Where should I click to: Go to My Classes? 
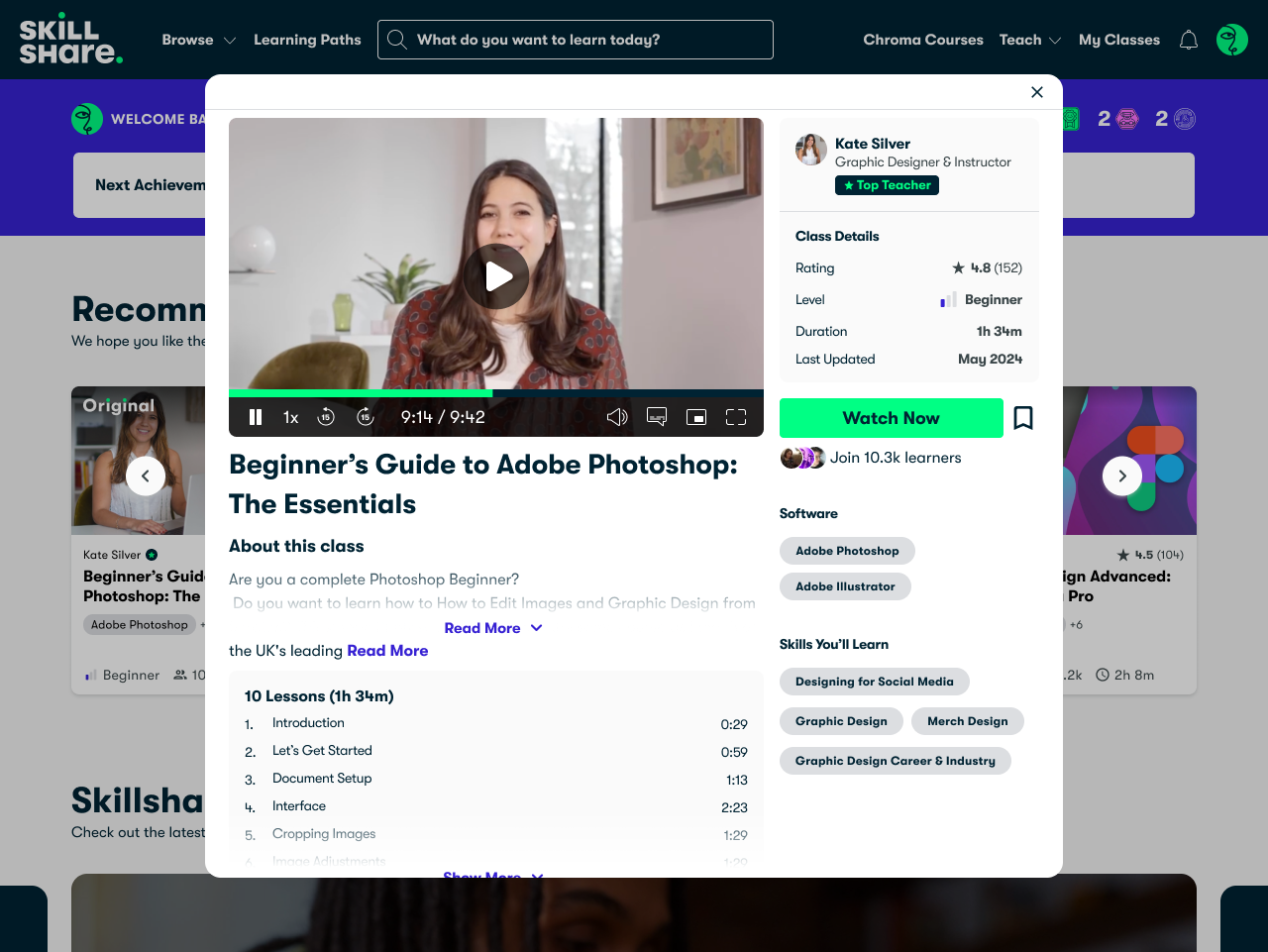coord(1119,40)
